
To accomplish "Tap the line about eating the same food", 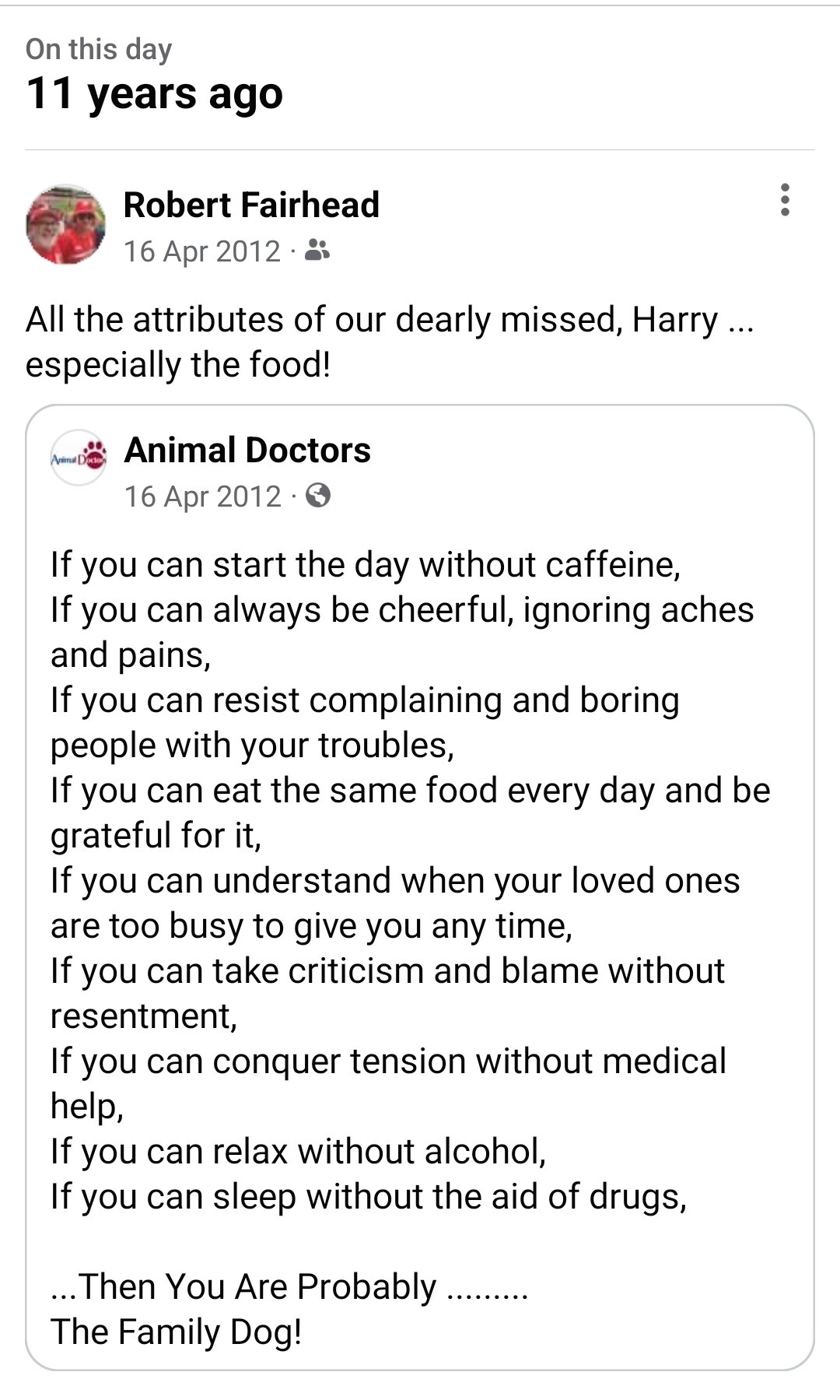I will tap(410, 791).
